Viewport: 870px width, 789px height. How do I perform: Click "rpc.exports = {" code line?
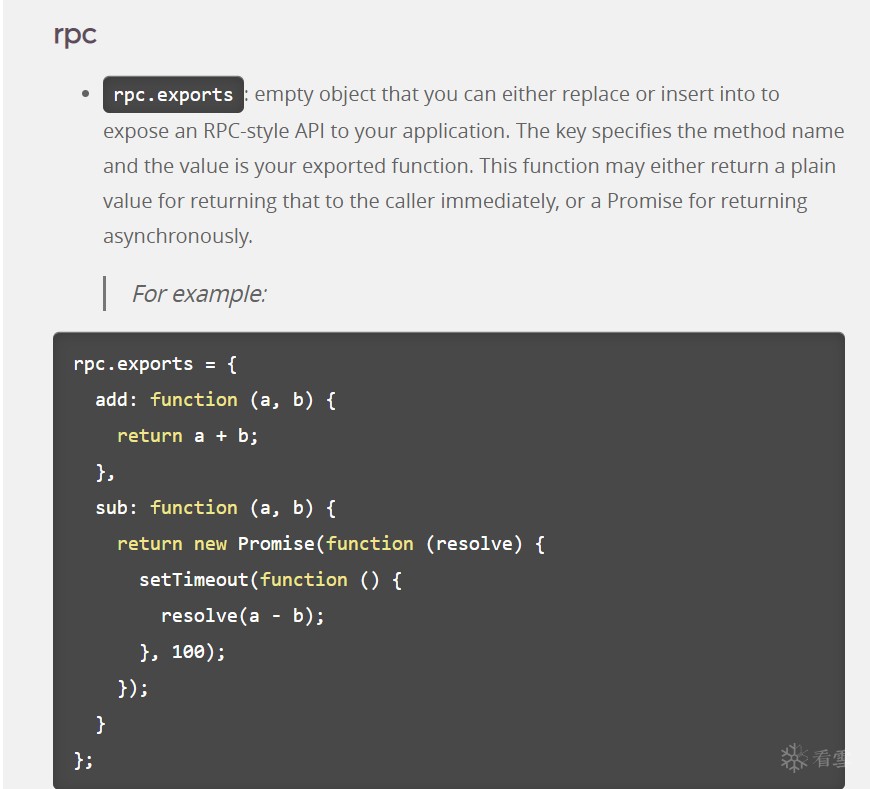coord(155,363)
